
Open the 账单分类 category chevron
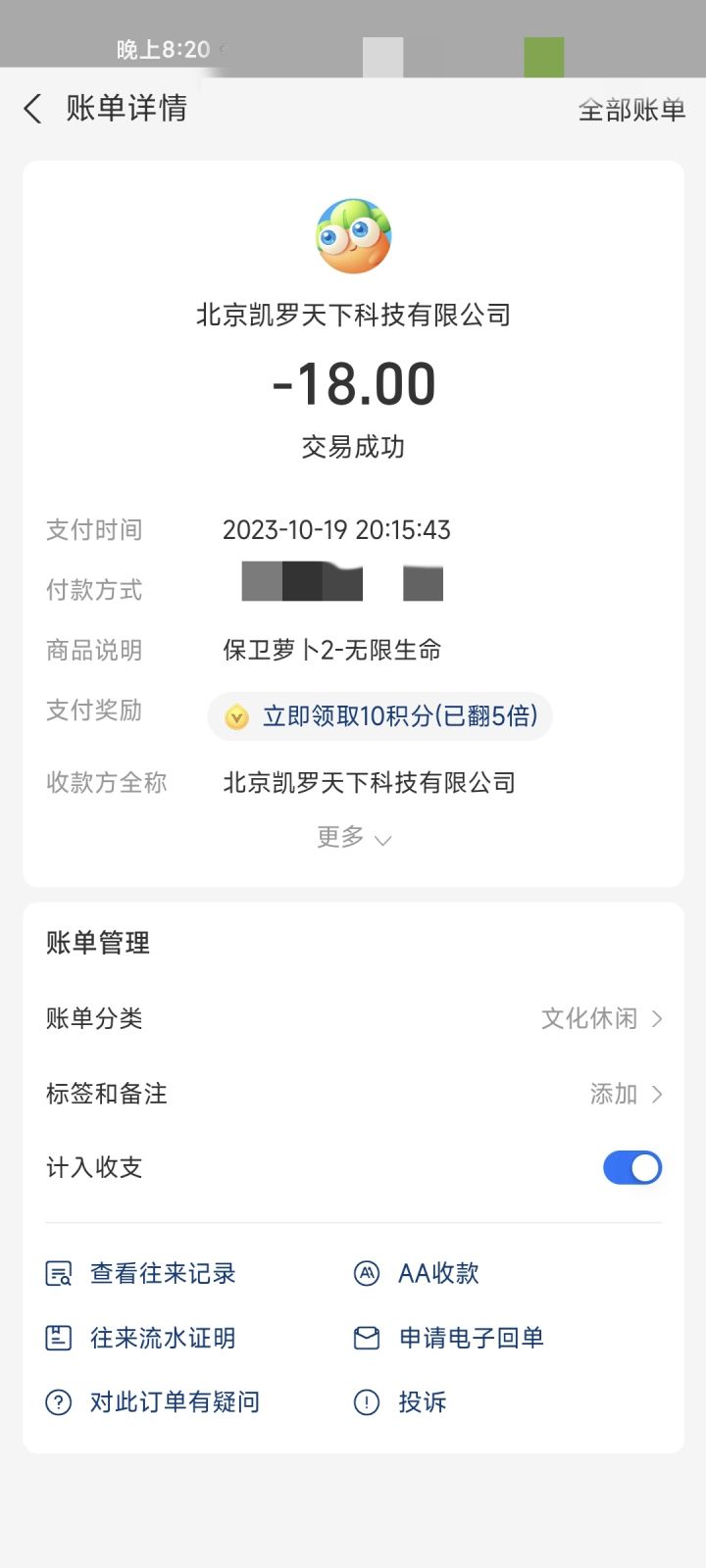657,1019
